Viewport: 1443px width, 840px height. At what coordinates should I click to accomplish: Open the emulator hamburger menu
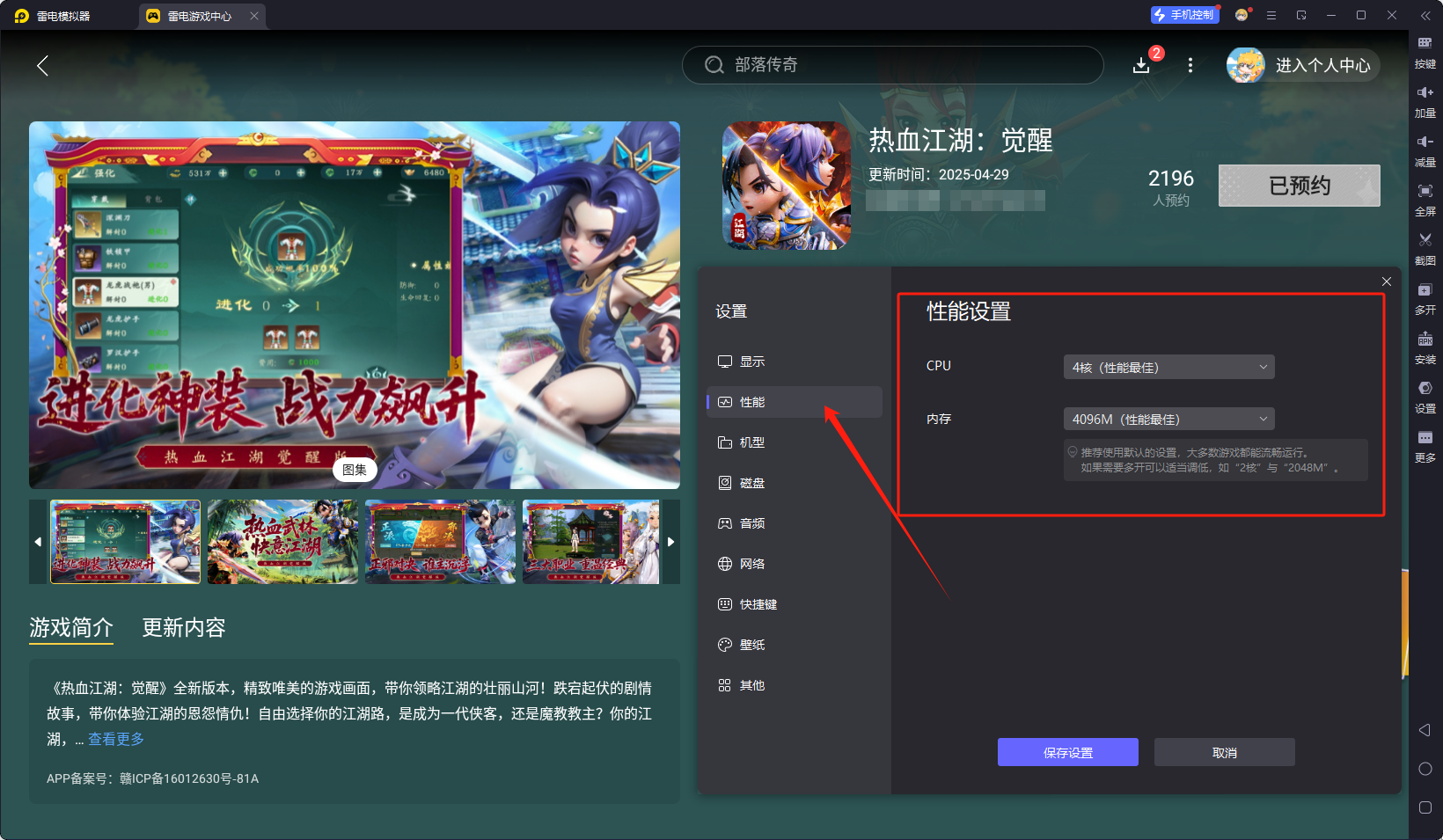(1271, 16)
